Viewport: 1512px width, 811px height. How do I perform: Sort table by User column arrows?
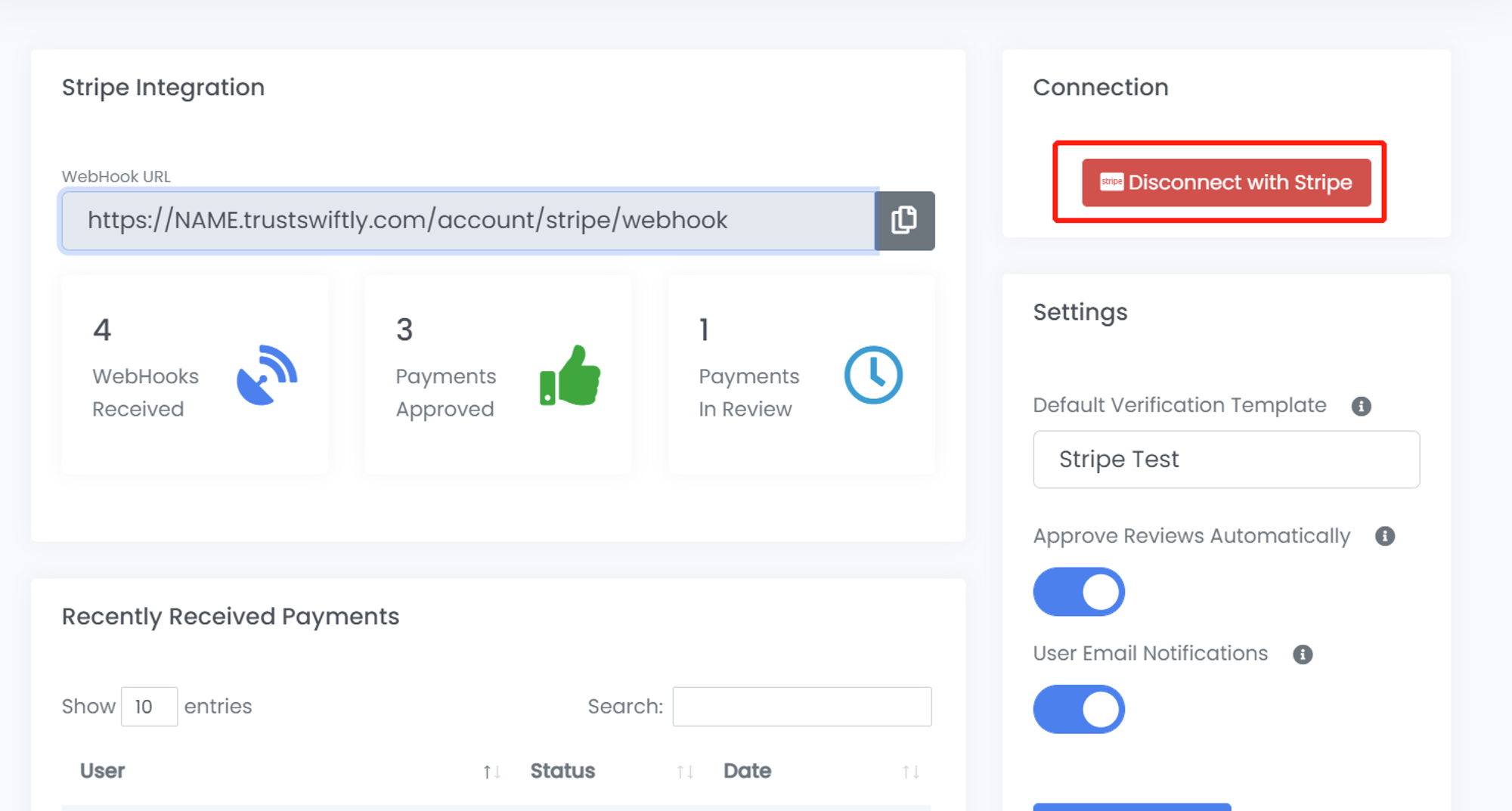491,772
